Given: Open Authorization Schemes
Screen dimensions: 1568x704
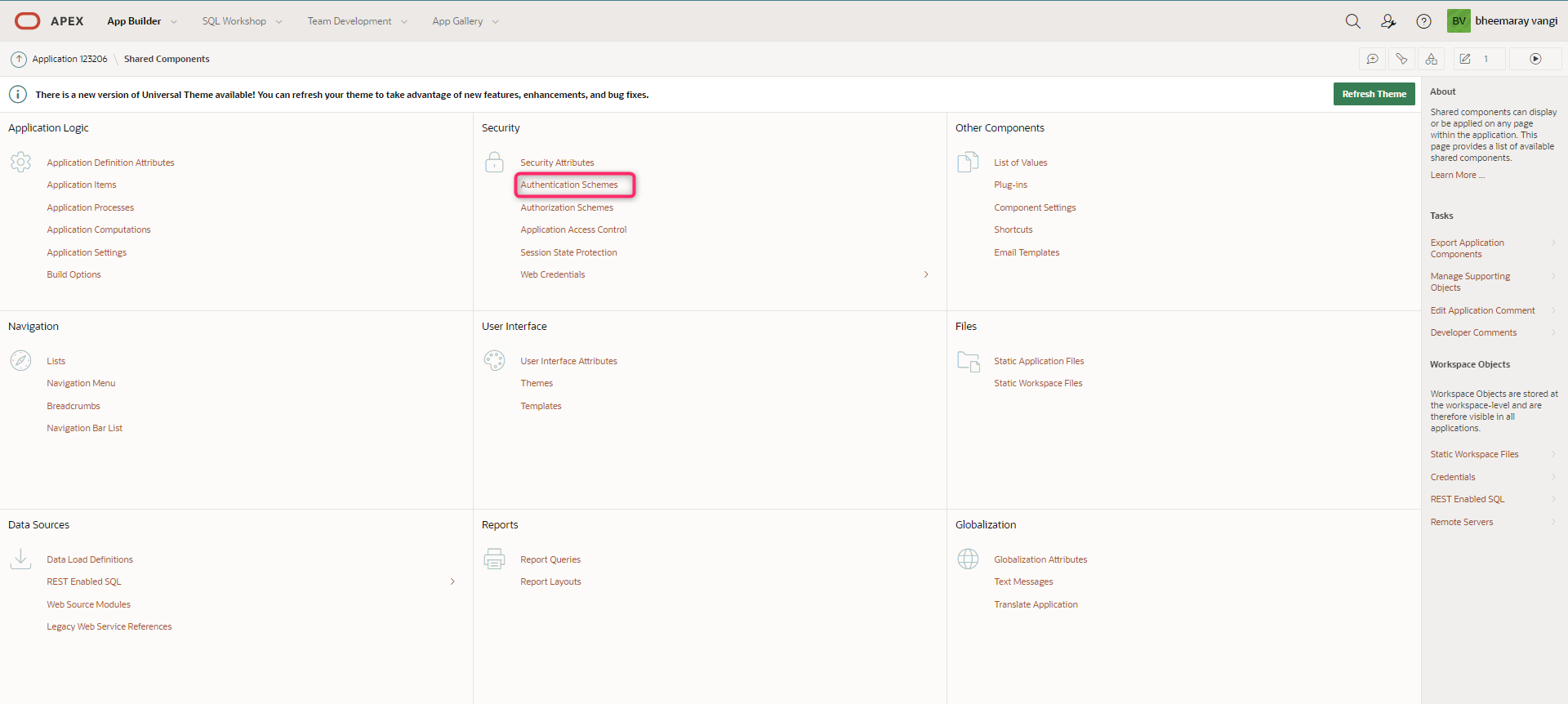Looking at the screenshot, I should coord(567,207).
